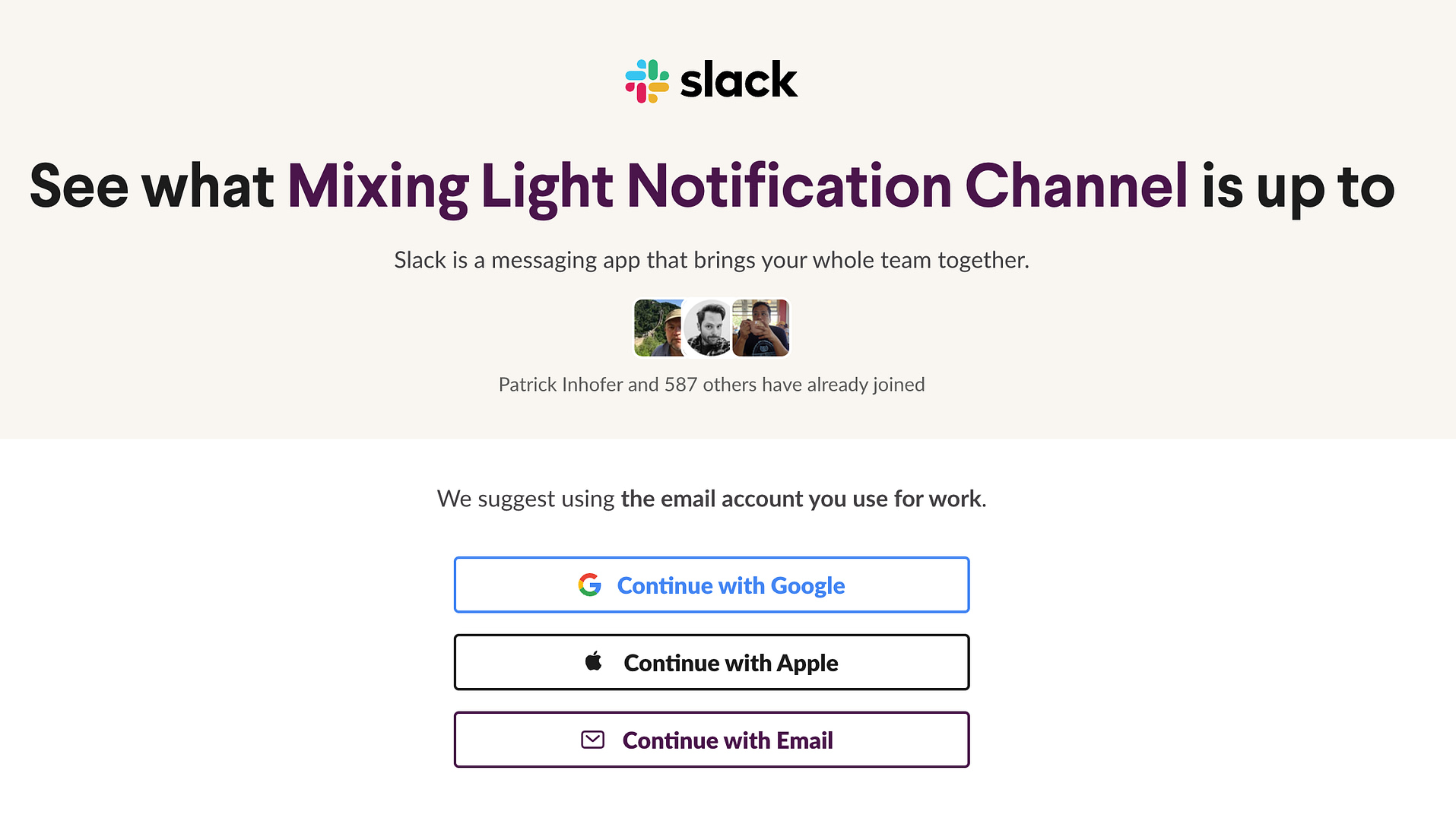Continue with Google sign-in button

(x=712, y=585)
